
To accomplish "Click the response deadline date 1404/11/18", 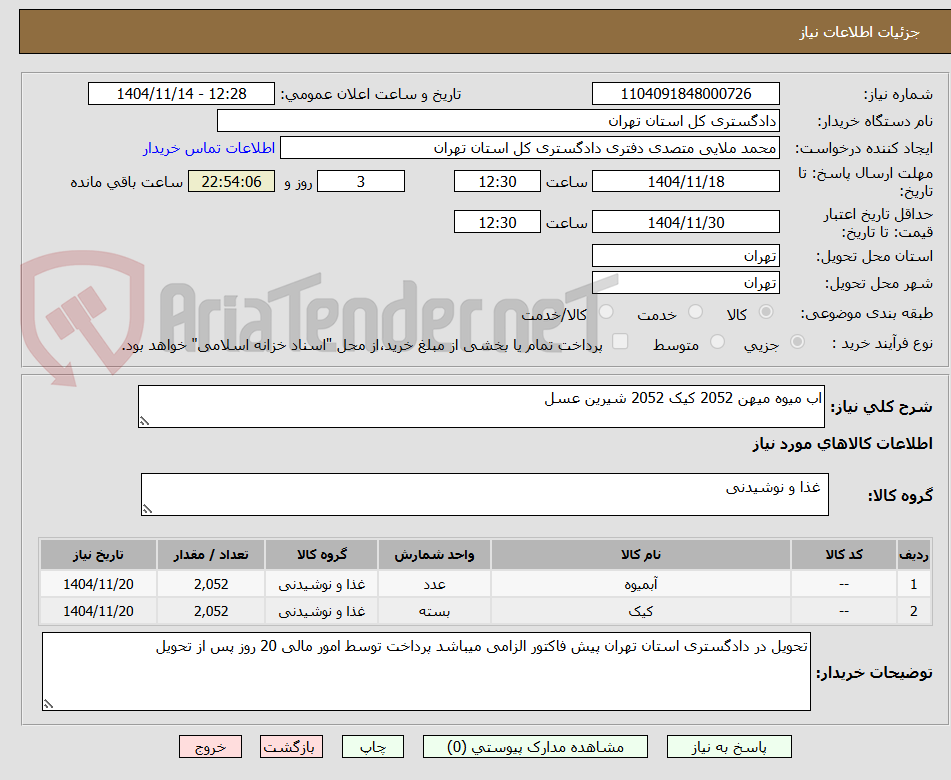I will pyautogui.click(x=686, y=181).
